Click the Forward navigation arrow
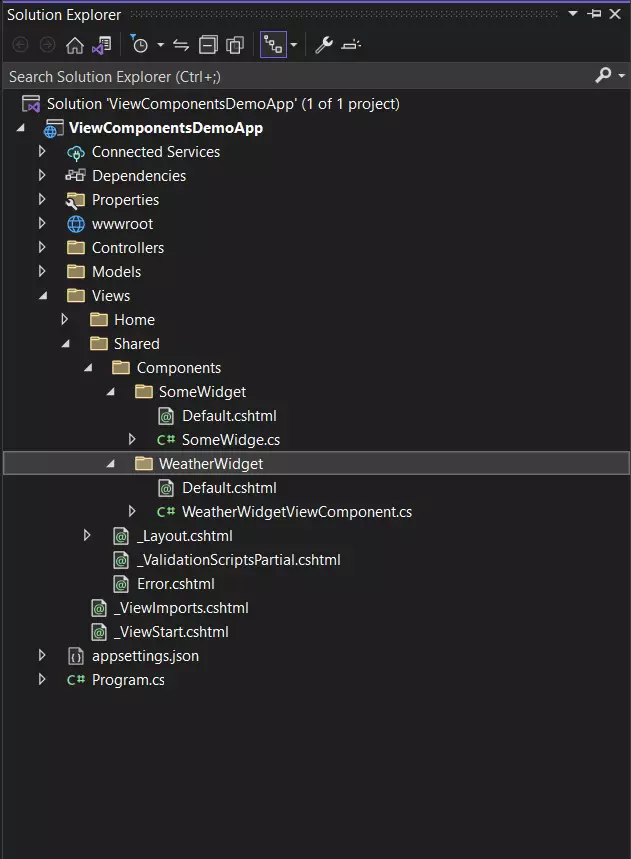 [x=48, y=45]
